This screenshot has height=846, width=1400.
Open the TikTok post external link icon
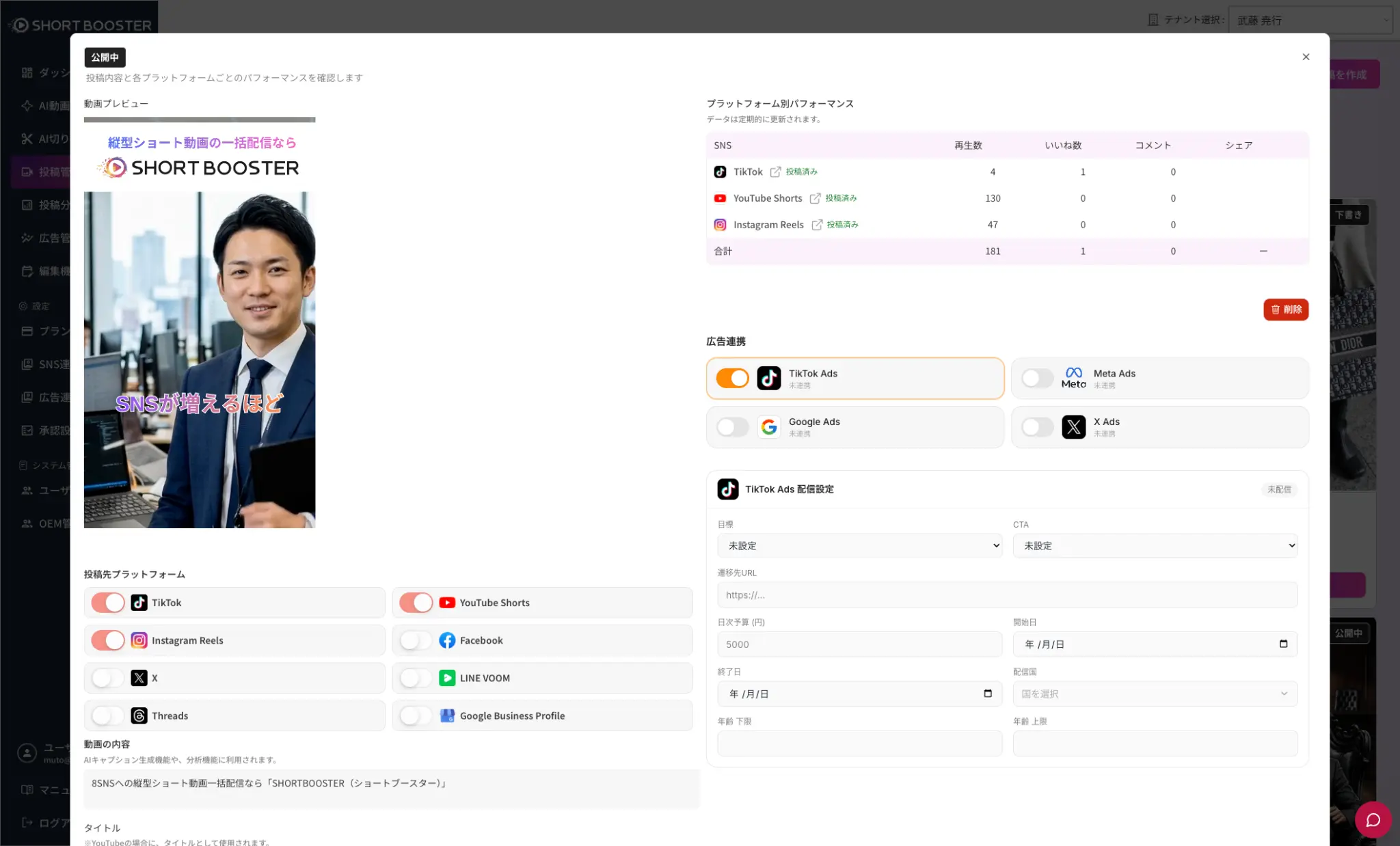point(775,172)
